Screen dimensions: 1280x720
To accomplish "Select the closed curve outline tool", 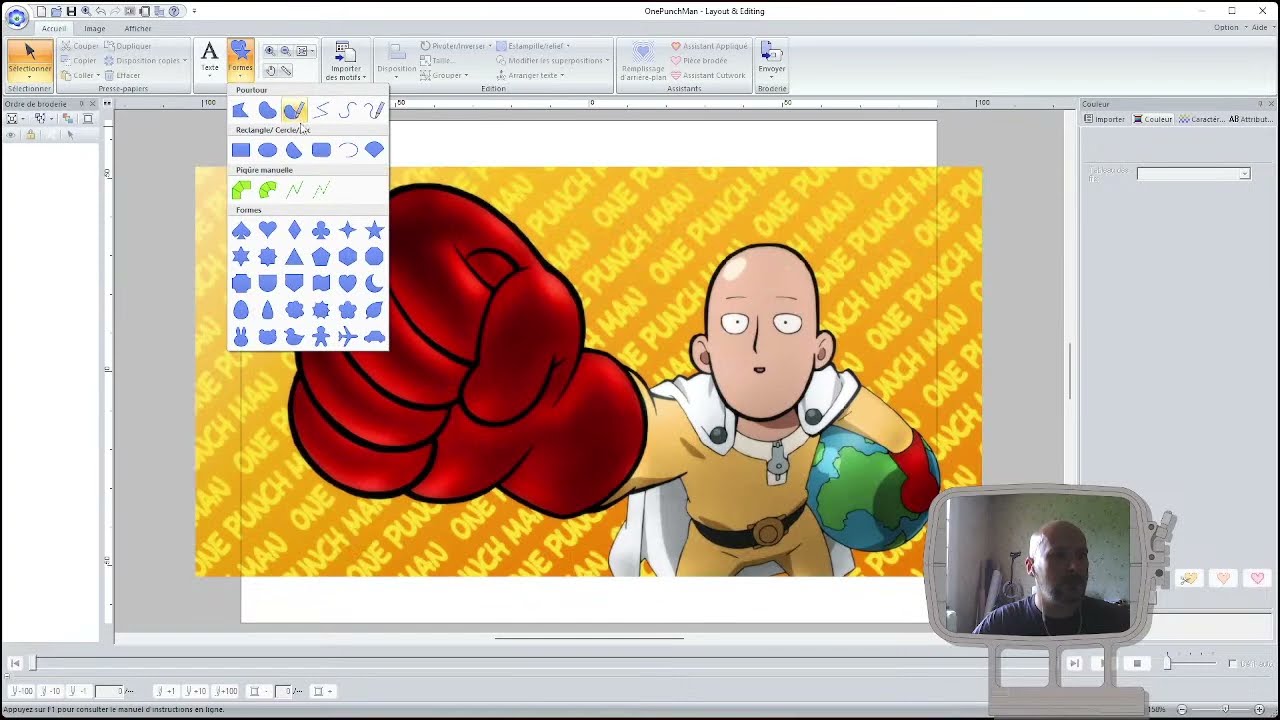I will pos(267,110).
